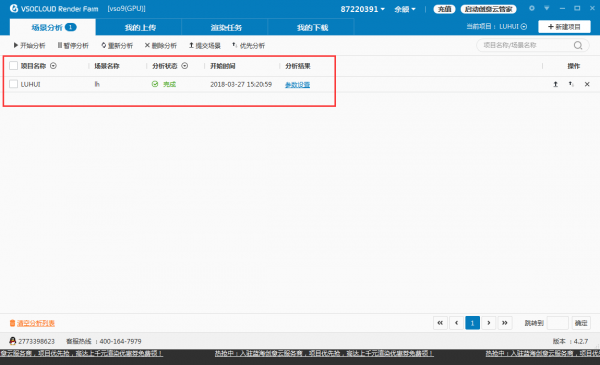Screen dimensions: 600x365
Task: Click priority icon in LUHUI row
Action: tap(571, 84)
